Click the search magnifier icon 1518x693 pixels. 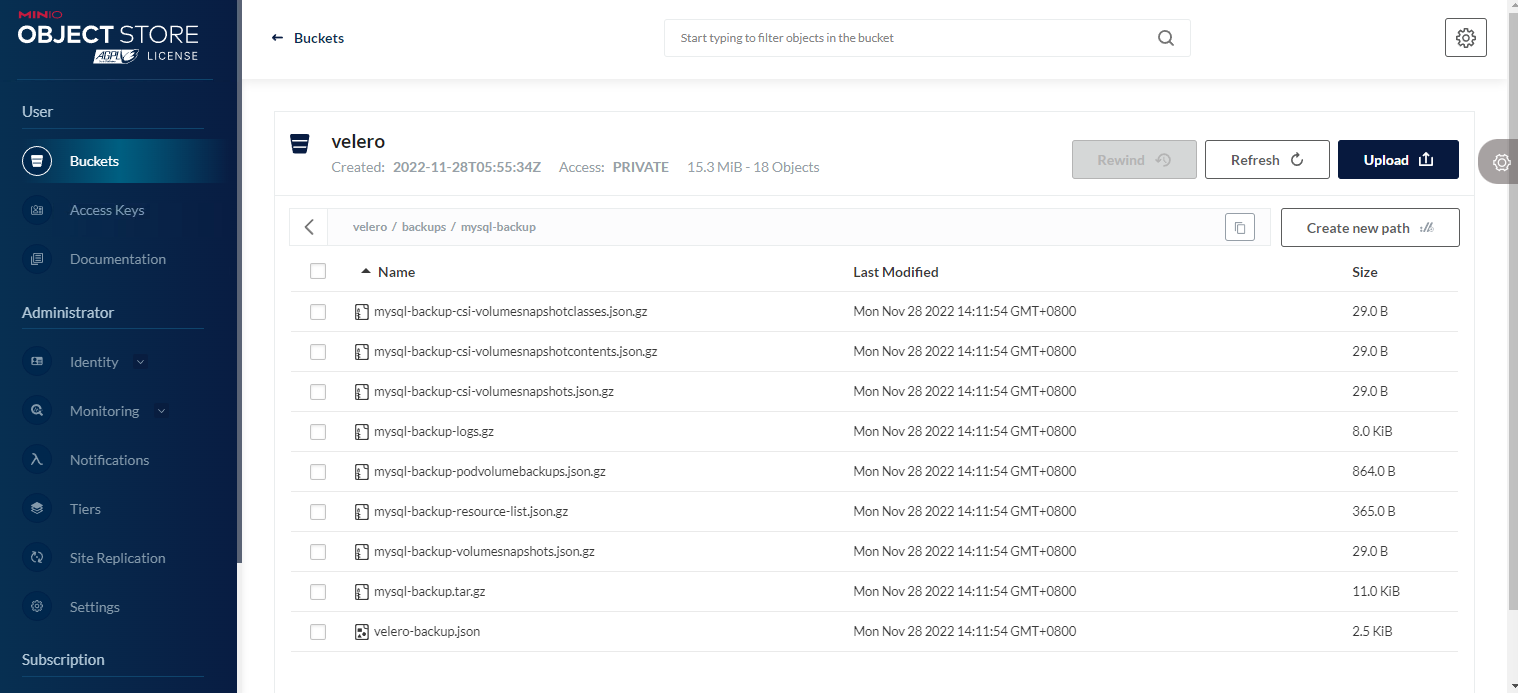[x=1166, y=38]
